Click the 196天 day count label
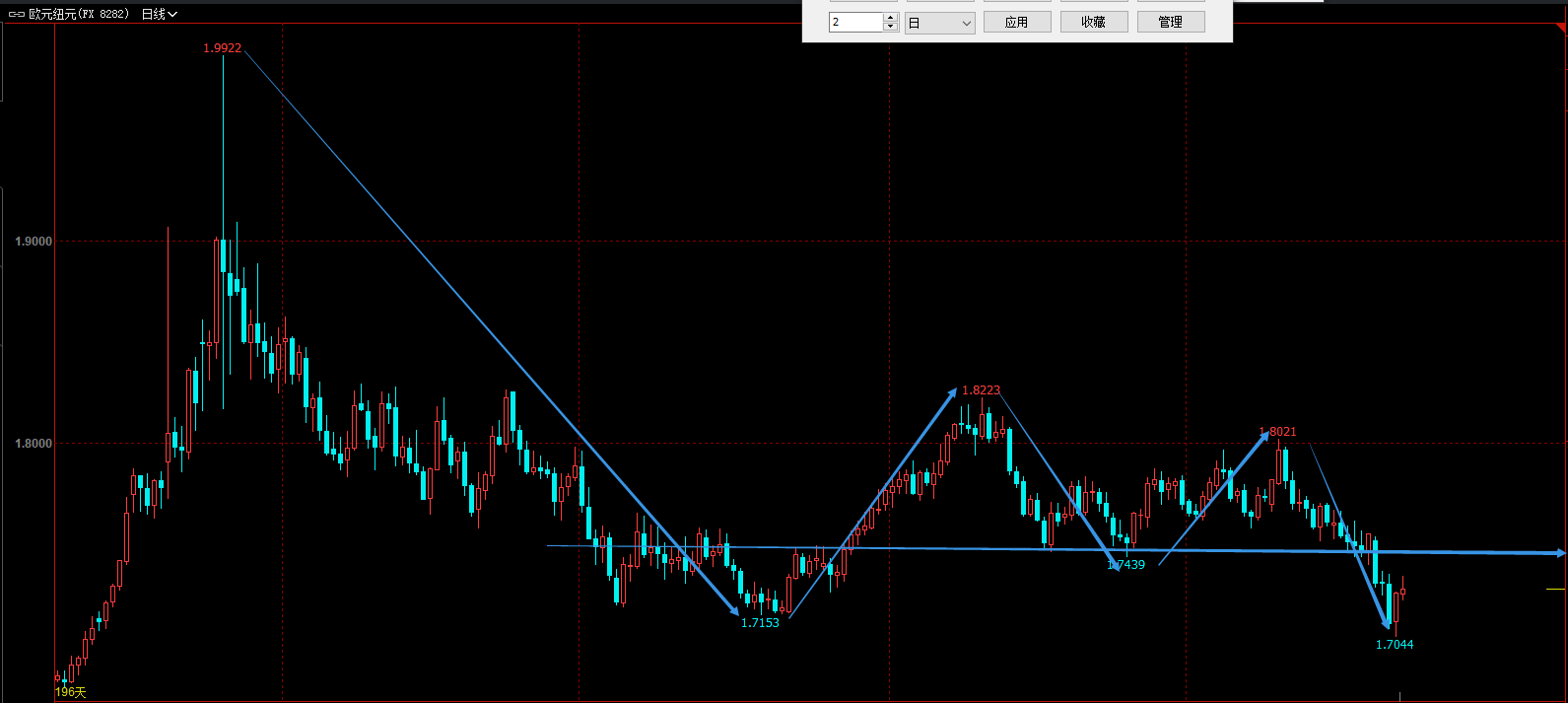This screenshot has height=703, width=1568. tap(71, 693)
